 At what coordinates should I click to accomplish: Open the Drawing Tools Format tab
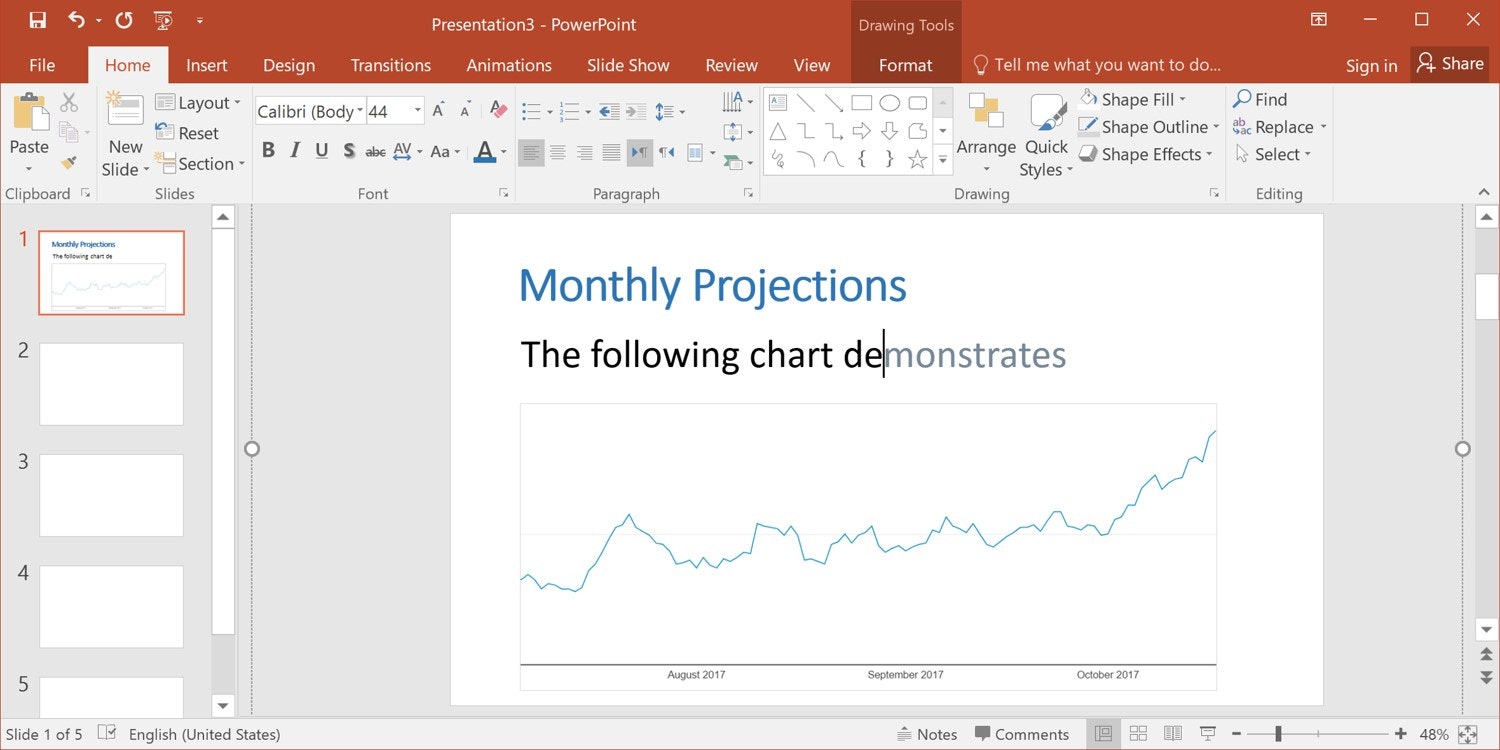(905, 64)
